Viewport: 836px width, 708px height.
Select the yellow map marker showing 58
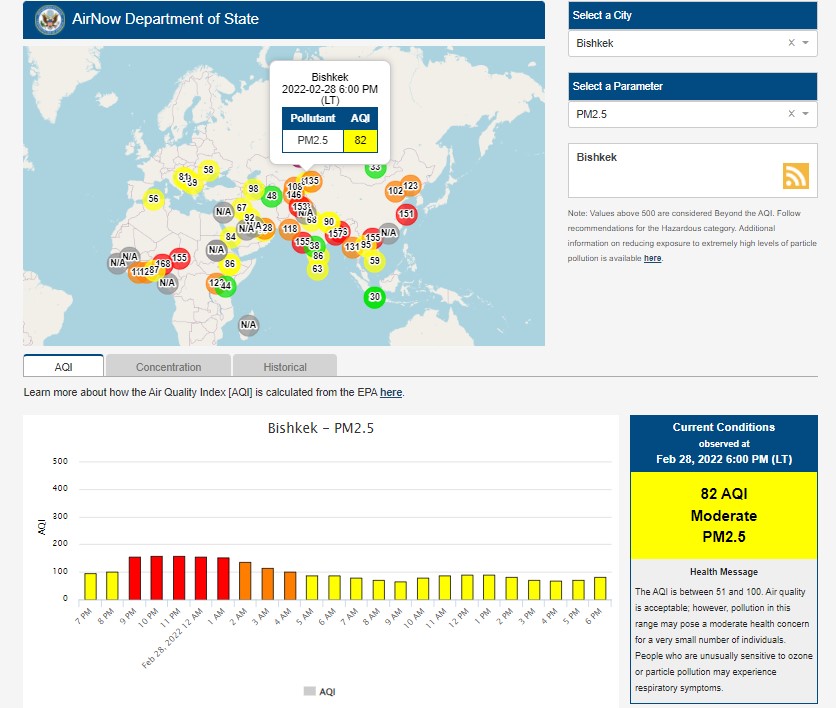208,170
